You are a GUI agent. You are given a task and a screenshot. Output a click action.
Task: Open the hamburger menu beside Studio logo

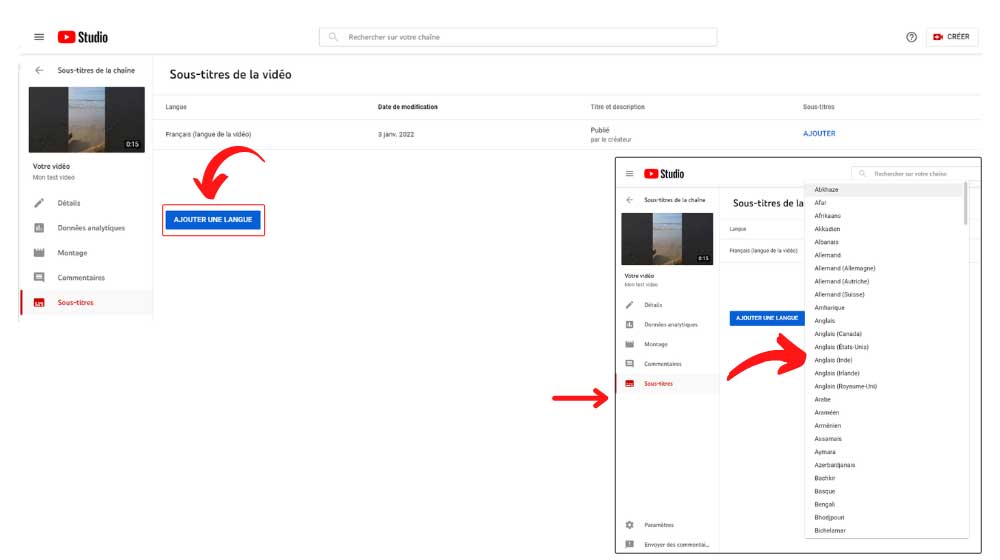(x=39, y=37)
